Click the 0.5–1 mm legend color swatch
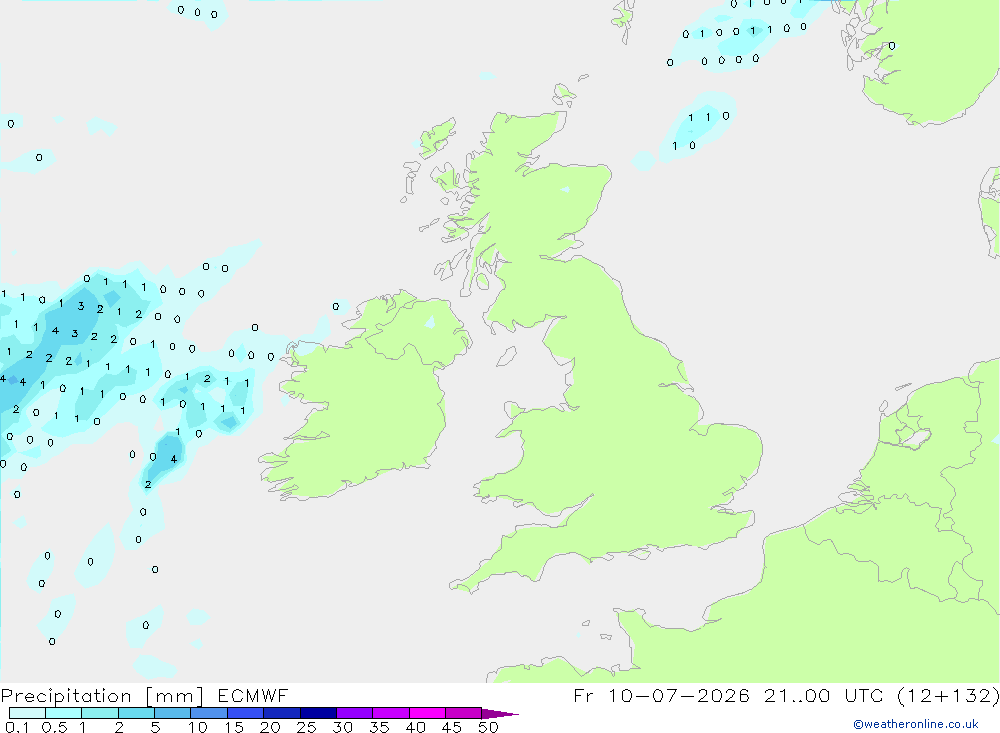Image resolution: width=1000 pixels, height=733 pixels. (x=63, y=713)
